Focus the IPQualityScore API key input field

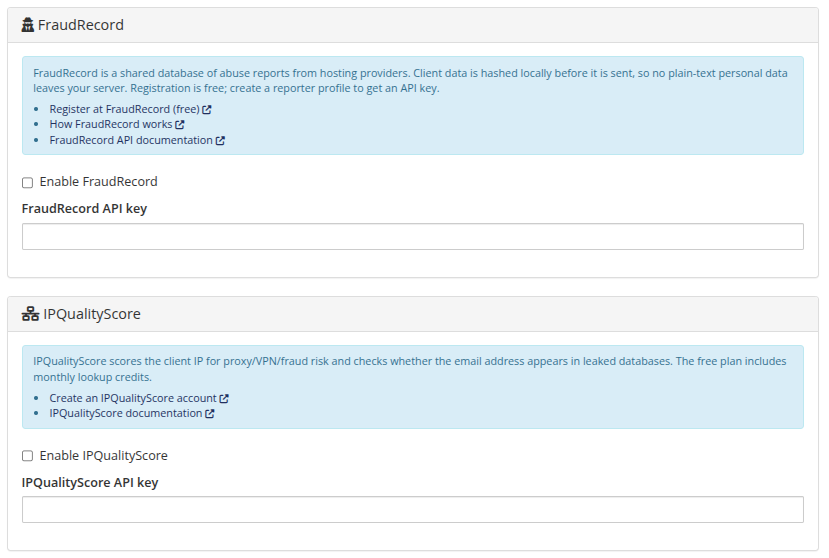pyautogui.click(x=413, y=510)
